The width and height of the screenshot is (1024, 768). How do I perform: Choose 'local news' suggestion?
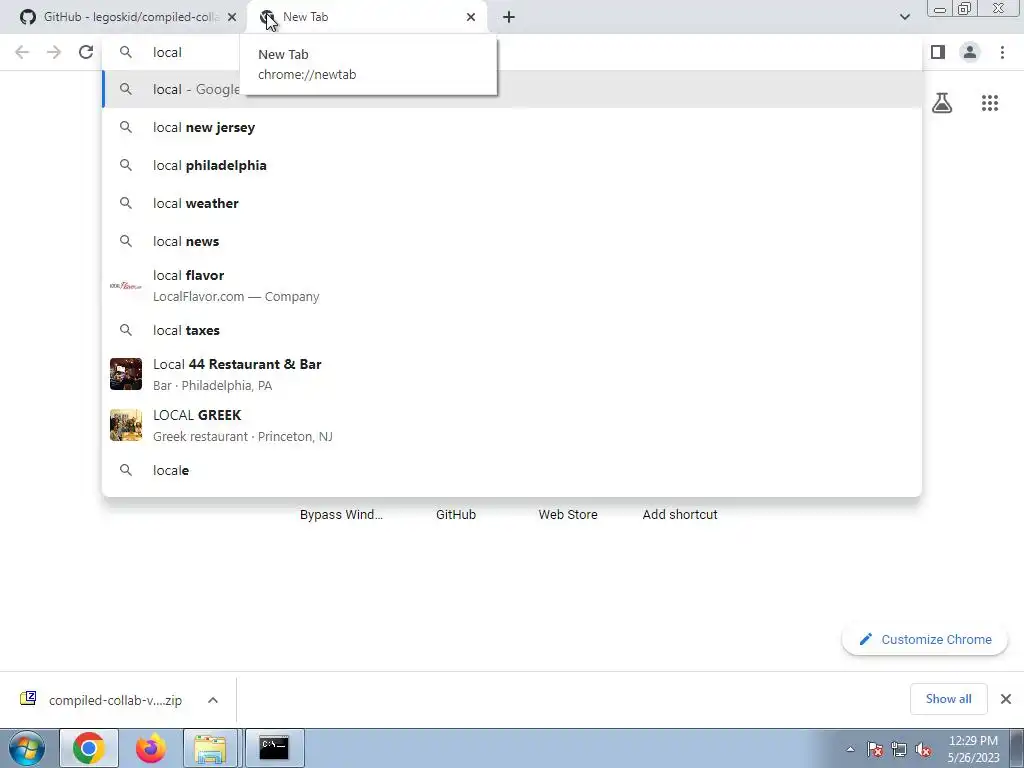[512, 241]
